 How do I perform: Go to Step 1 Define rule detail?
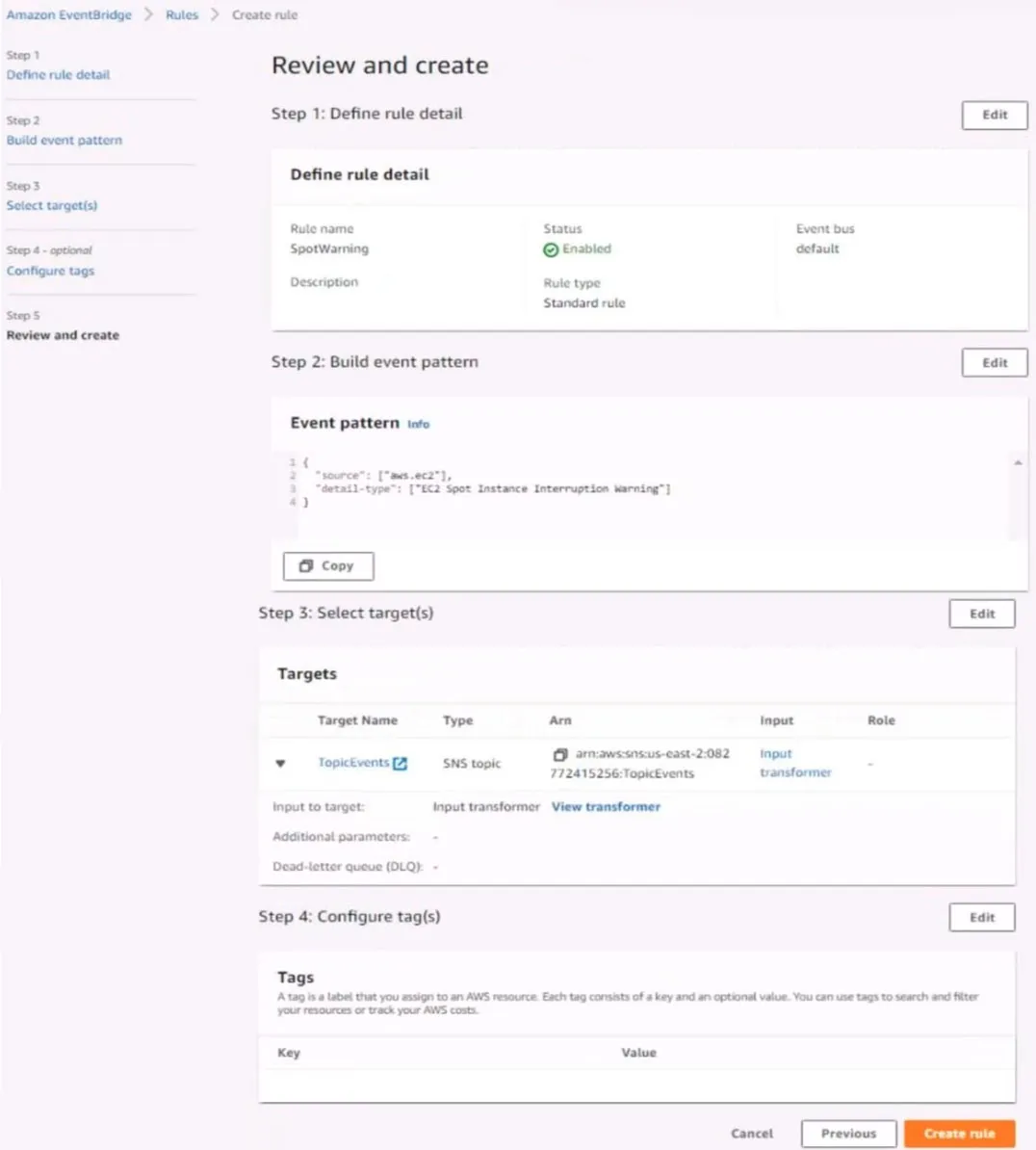click(58, 75)
